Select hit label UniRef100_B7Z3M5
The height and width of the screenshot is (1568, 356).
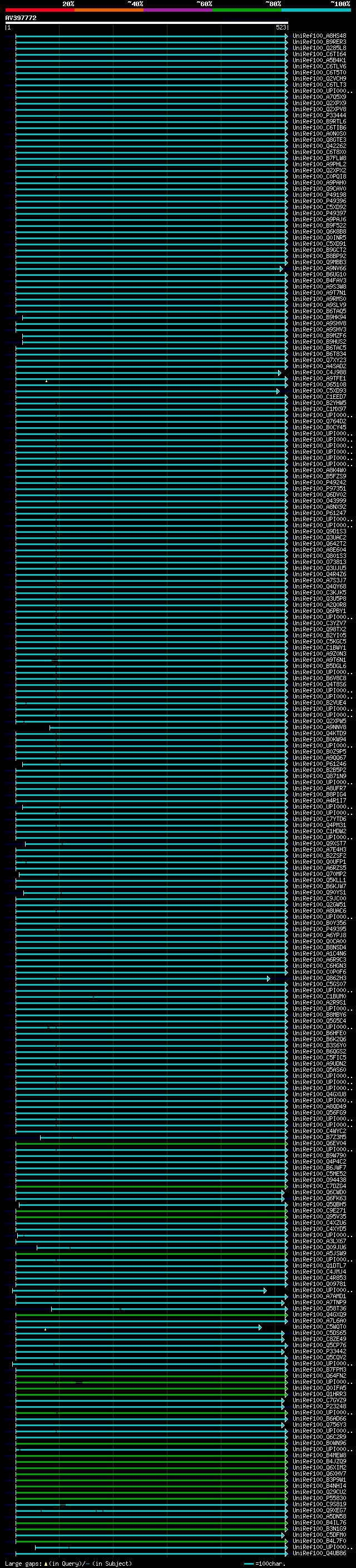[319, 1137]
